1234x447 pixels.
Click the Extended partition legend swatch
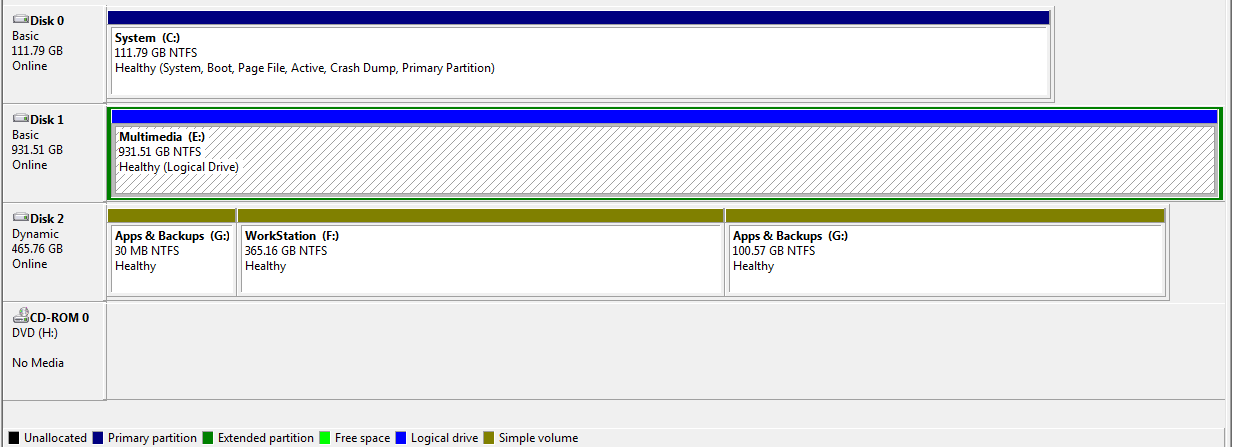pos(208,438)
